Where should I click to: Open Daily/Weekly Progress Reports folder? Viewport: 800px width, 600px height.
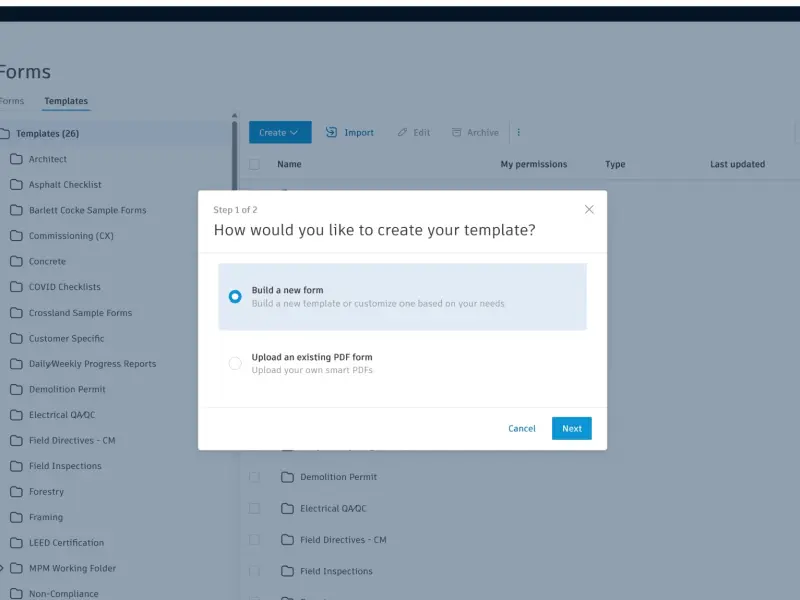[x=92, y=364]
